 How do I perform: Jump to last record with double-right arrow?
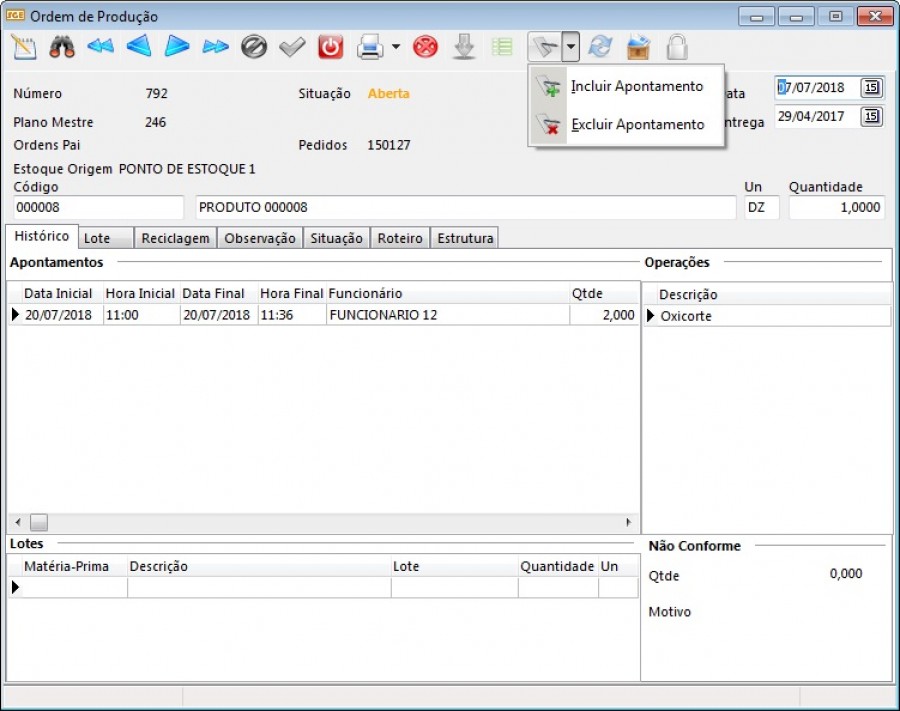tap(215, 46)
